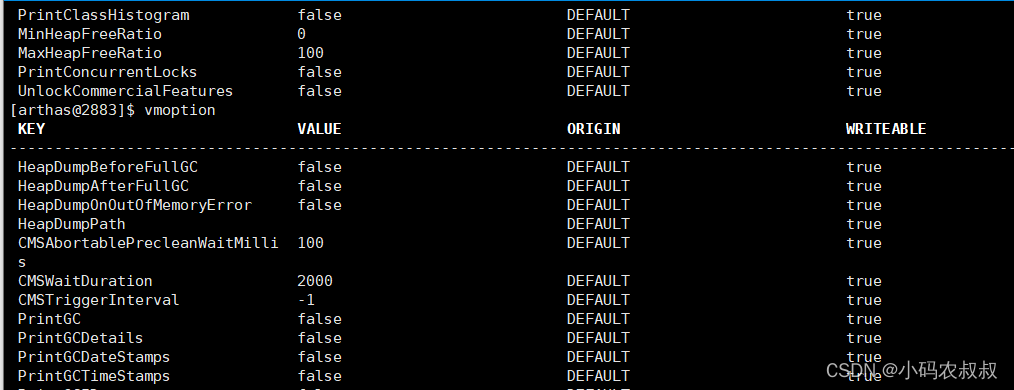Click the PrintGCDateStamps key text

[x=94, y=357]
